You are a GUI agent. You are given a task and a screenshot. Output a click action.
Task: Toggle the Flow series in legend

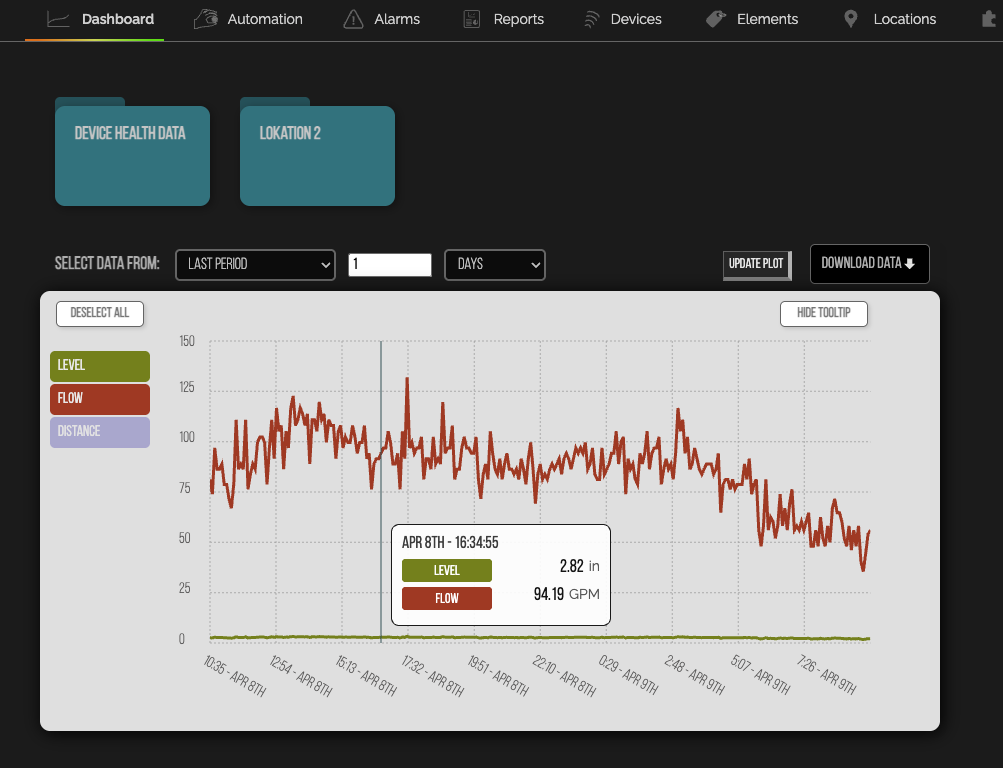(100, 399)
